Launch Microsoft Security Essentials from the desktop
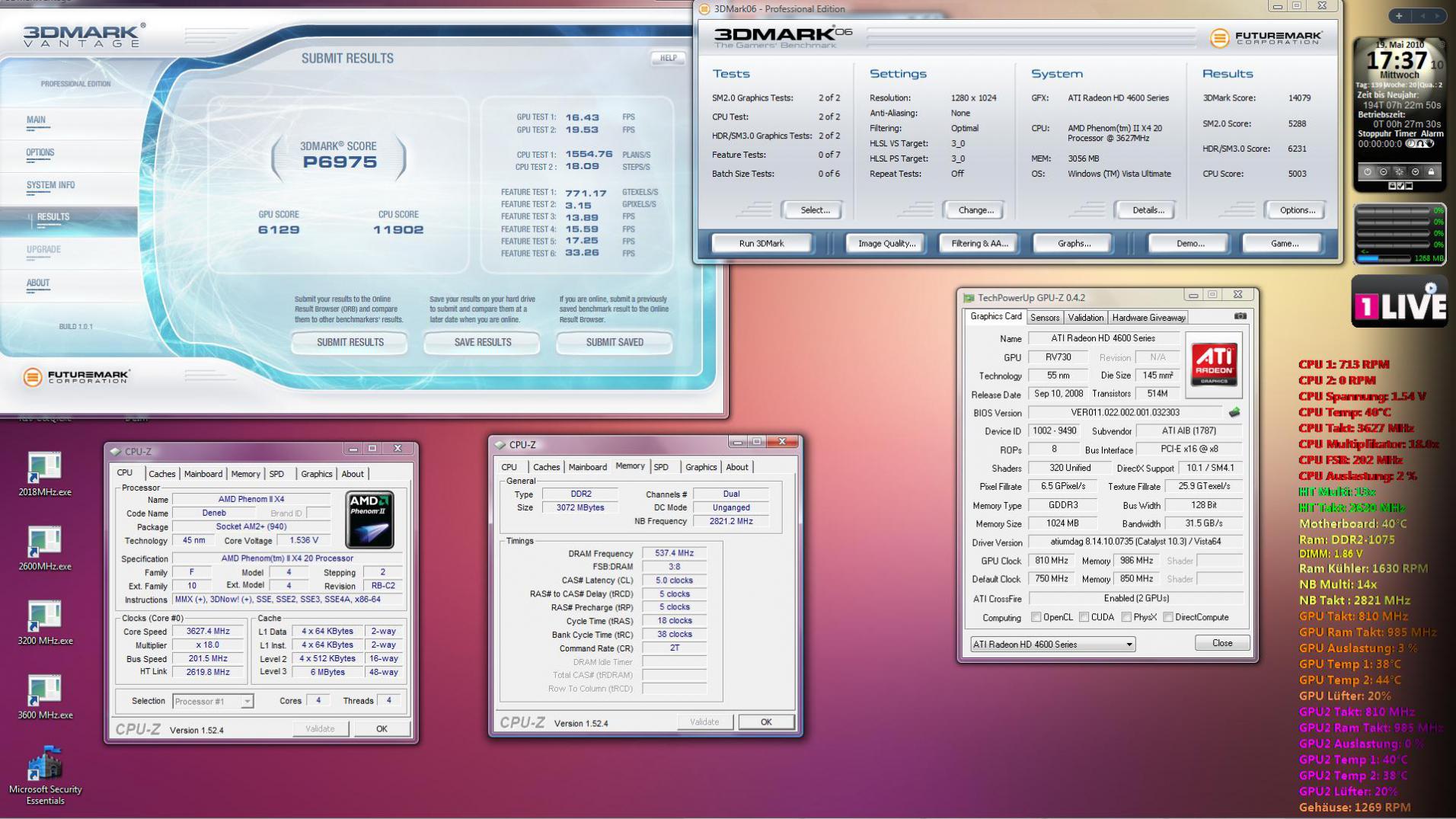Image resolution: width=1456 pixels, height=819 pixels. point(45,775)
